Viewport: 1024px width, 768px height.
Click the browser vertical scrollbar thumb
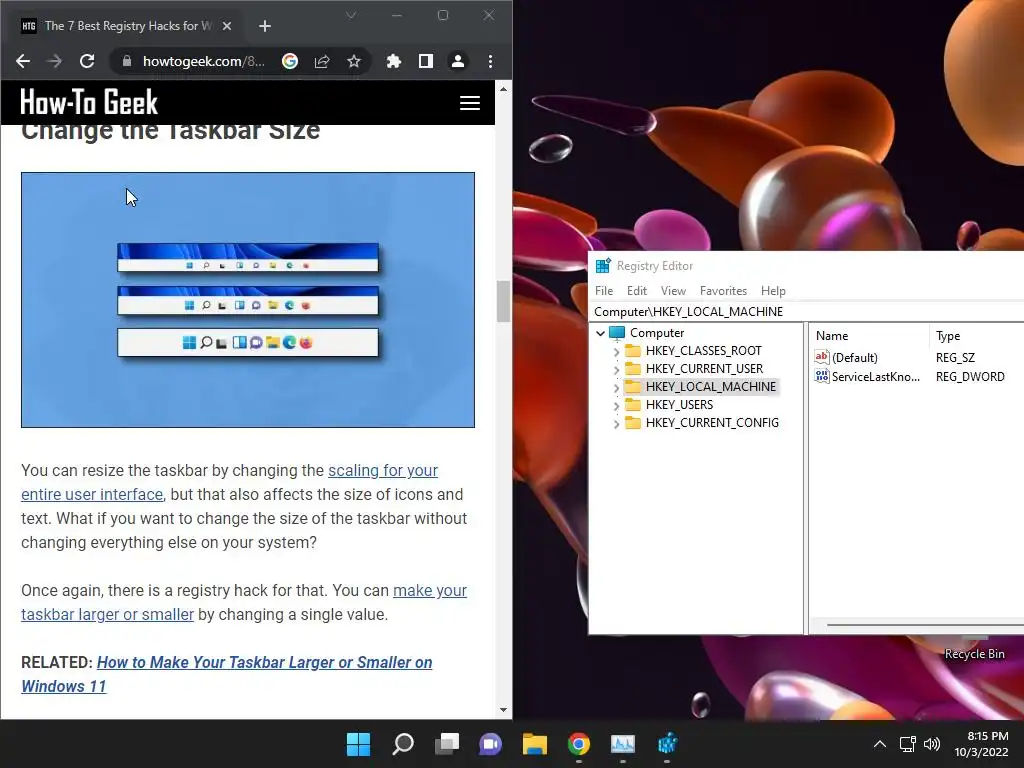click(503, 301)
